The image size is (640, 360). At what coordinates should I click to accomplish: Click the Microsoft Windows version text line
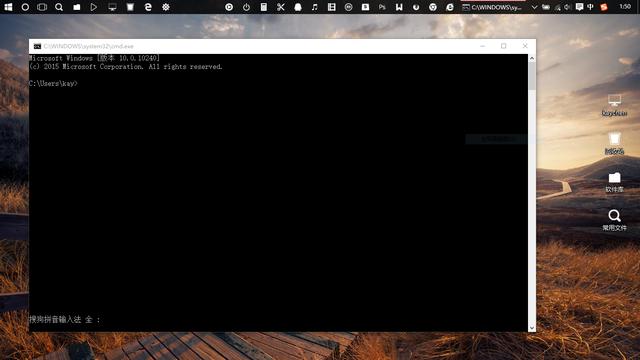pyautogui.click(x=94, y=58)
